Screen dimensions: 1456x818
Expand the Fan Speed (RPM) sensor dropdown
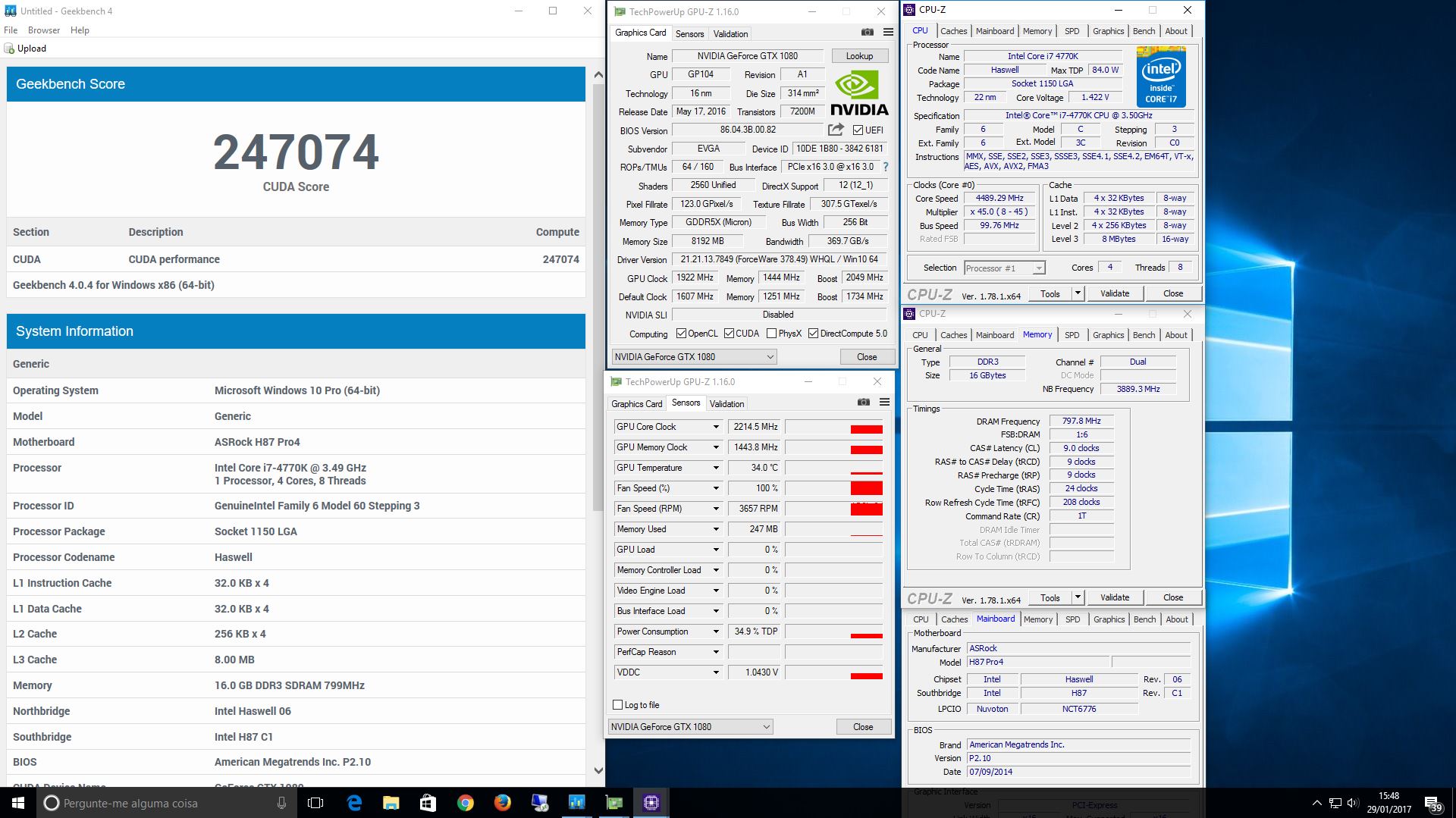715,509
